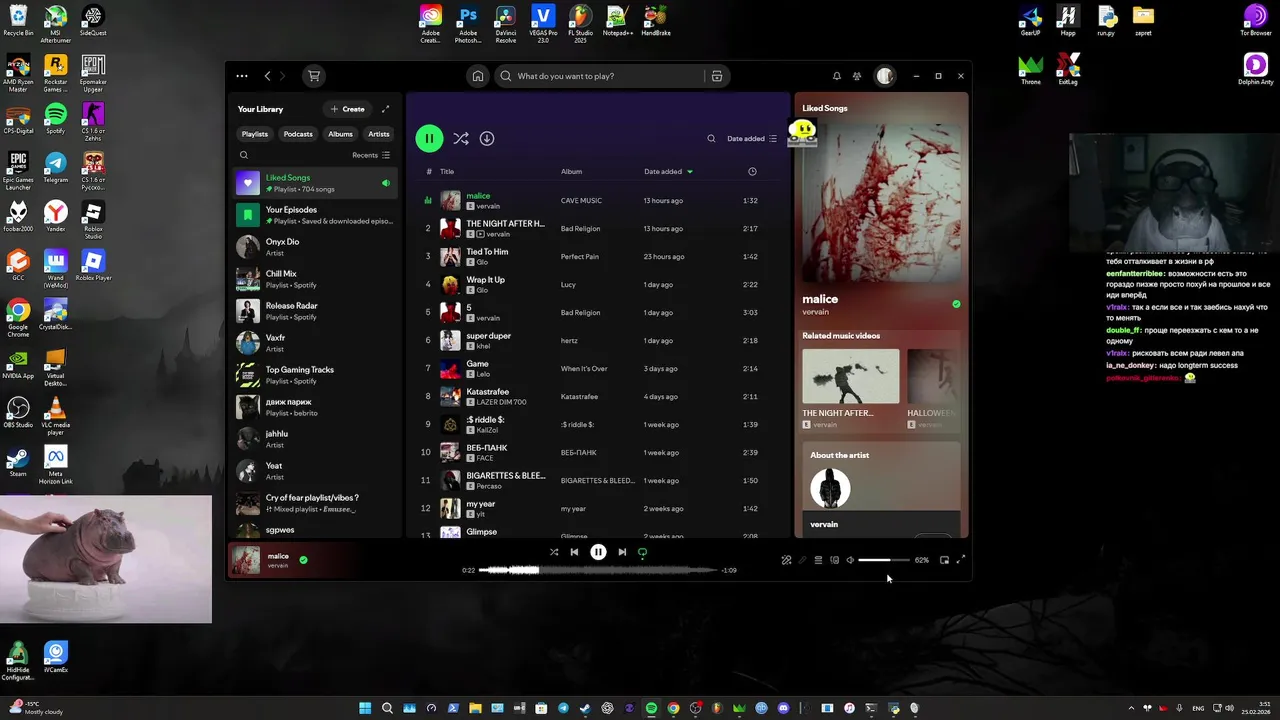Pause playback in the bottom player bar

click(x=598, y=552)
